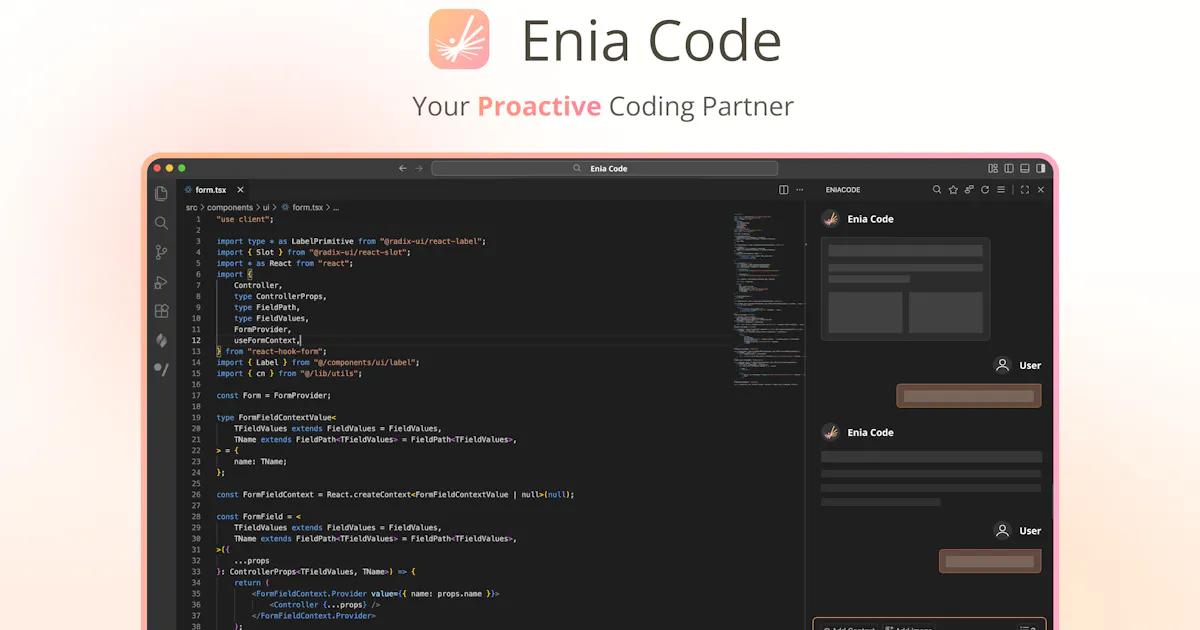This screenshot has width=1200, height=630.
Task: Close the form.tsx tab
Action: point(241,190)
